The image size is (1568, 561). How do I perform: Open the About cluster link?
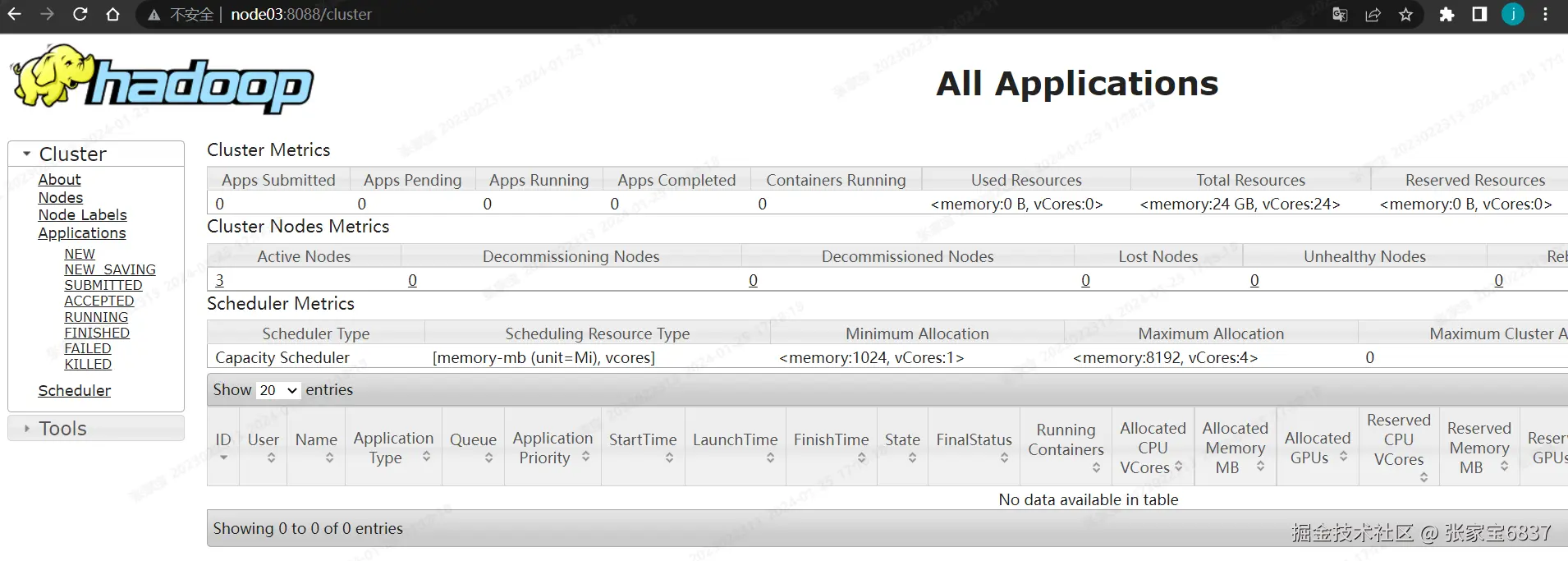(x=59, y=179)
